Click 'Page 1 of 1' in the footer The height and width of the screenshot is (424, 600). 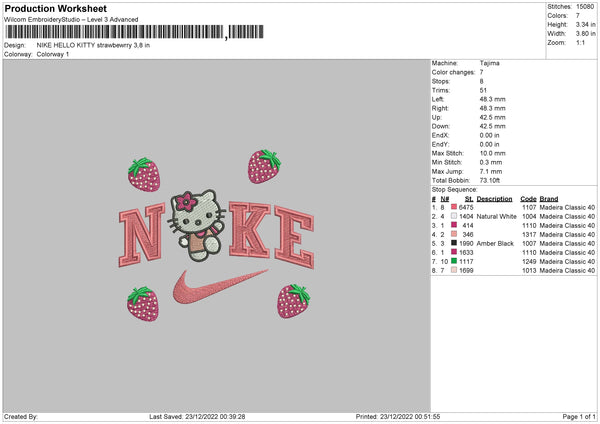[x=579, y=416]
